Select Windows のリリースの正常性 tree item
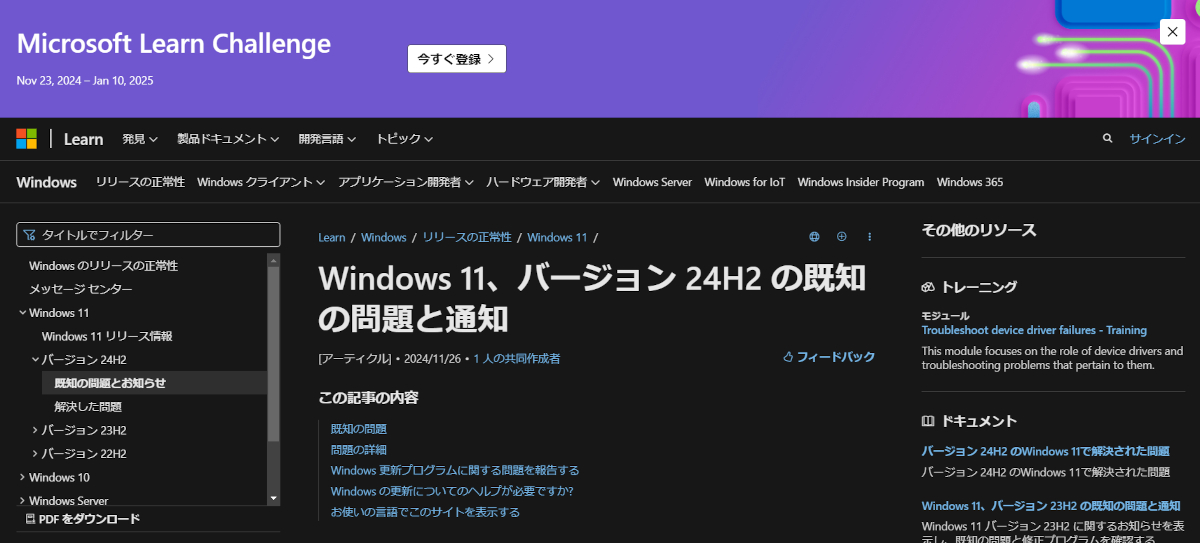The height and width of the screenshot is (543, 1200). pyautogui.click(x=104, y=266)
